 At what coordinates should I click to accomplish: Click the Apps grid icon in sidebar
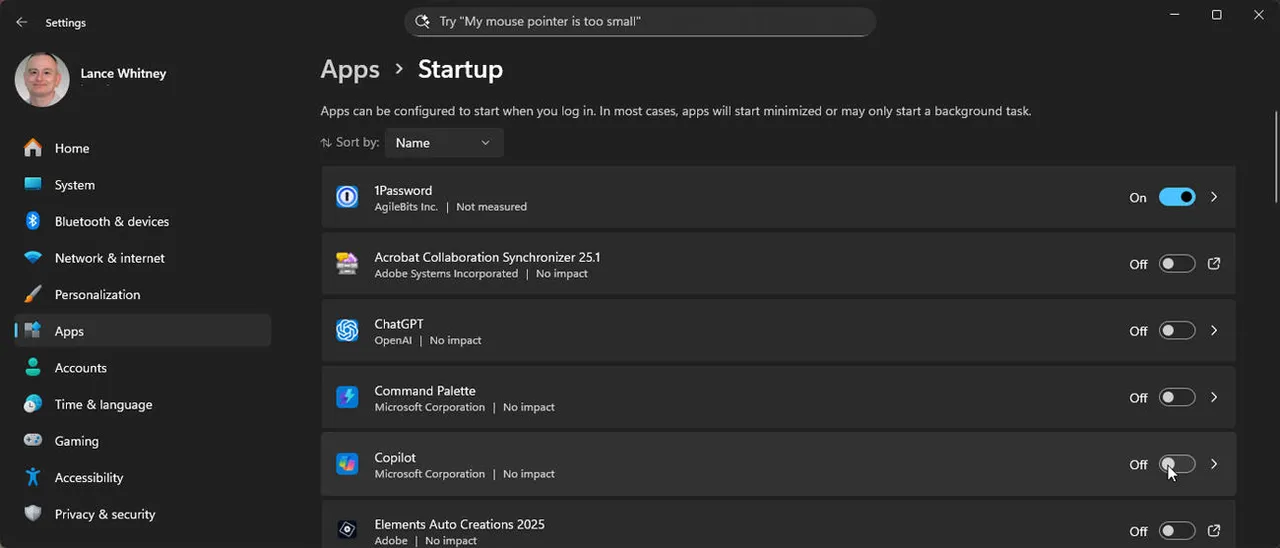pos(33,331)
